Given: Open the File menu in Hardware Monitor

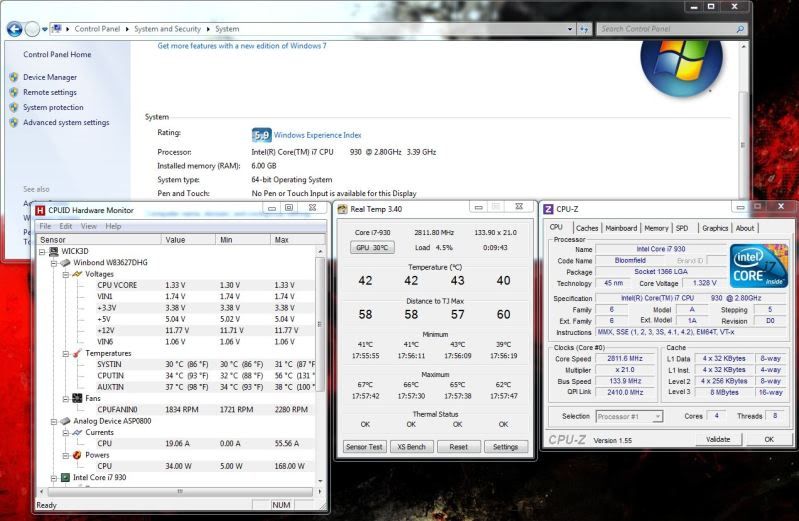Looking at the screenshot, I should (x=45, y=226).
